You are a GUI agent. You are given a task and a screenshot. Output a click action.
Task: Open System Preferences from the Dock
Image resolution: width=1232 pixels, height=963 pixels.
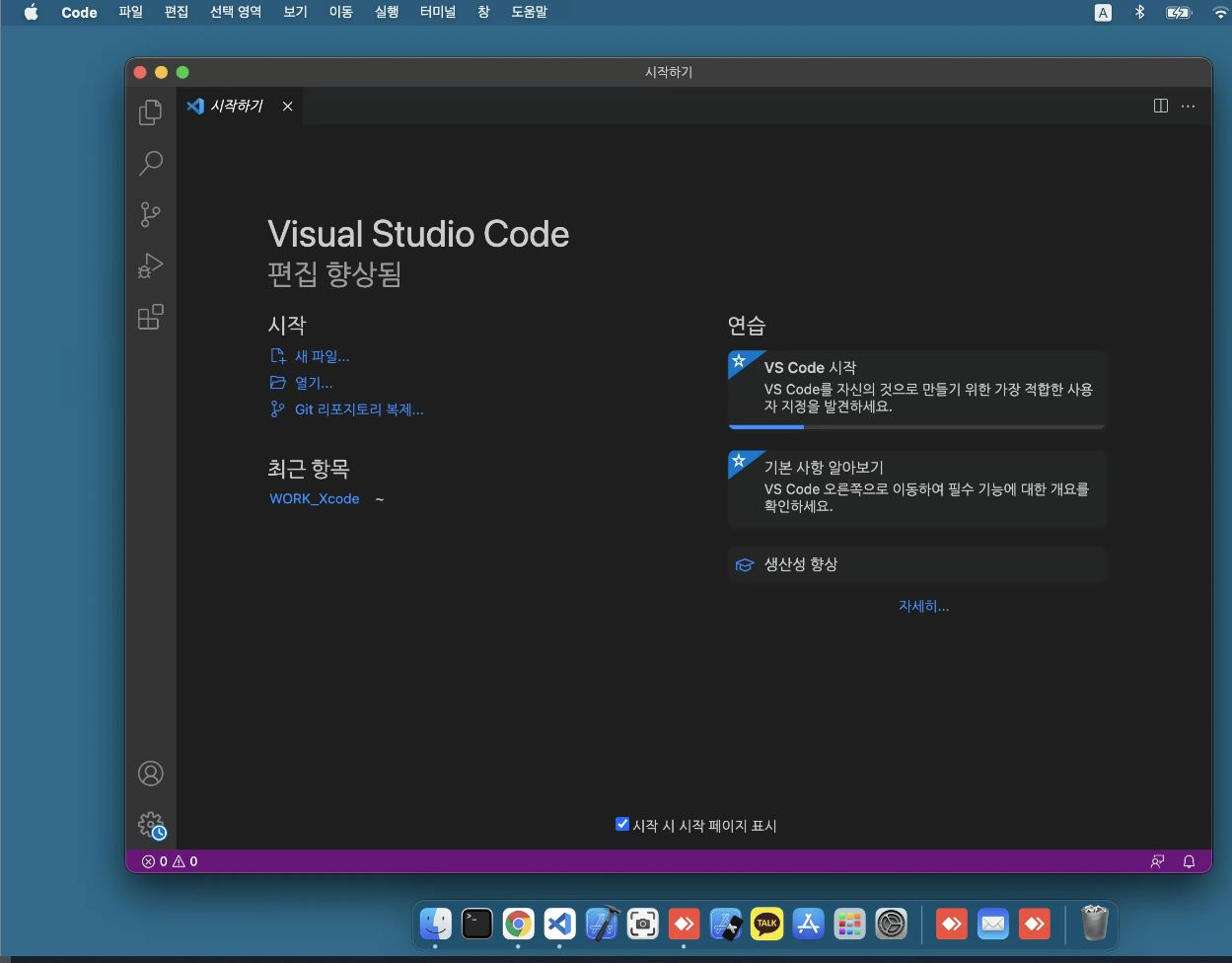[x=892, y=924]
